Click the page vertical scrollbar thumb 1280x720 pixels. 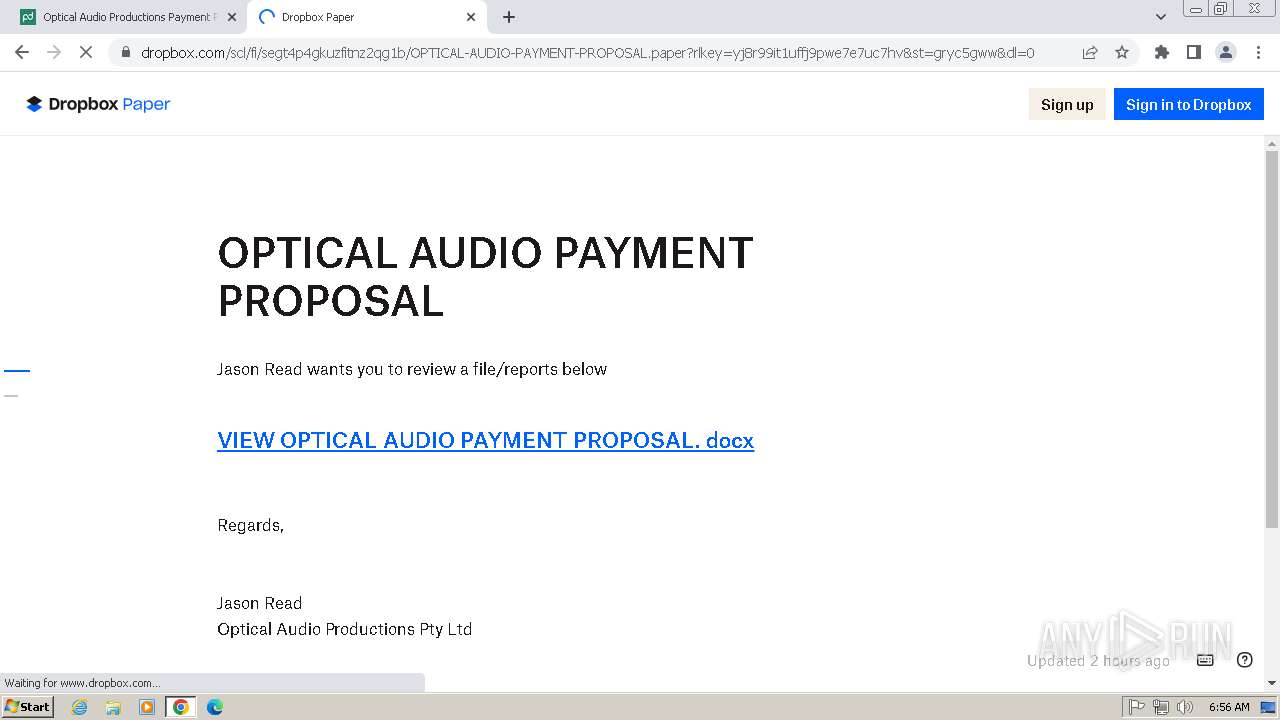point(1272,338)
